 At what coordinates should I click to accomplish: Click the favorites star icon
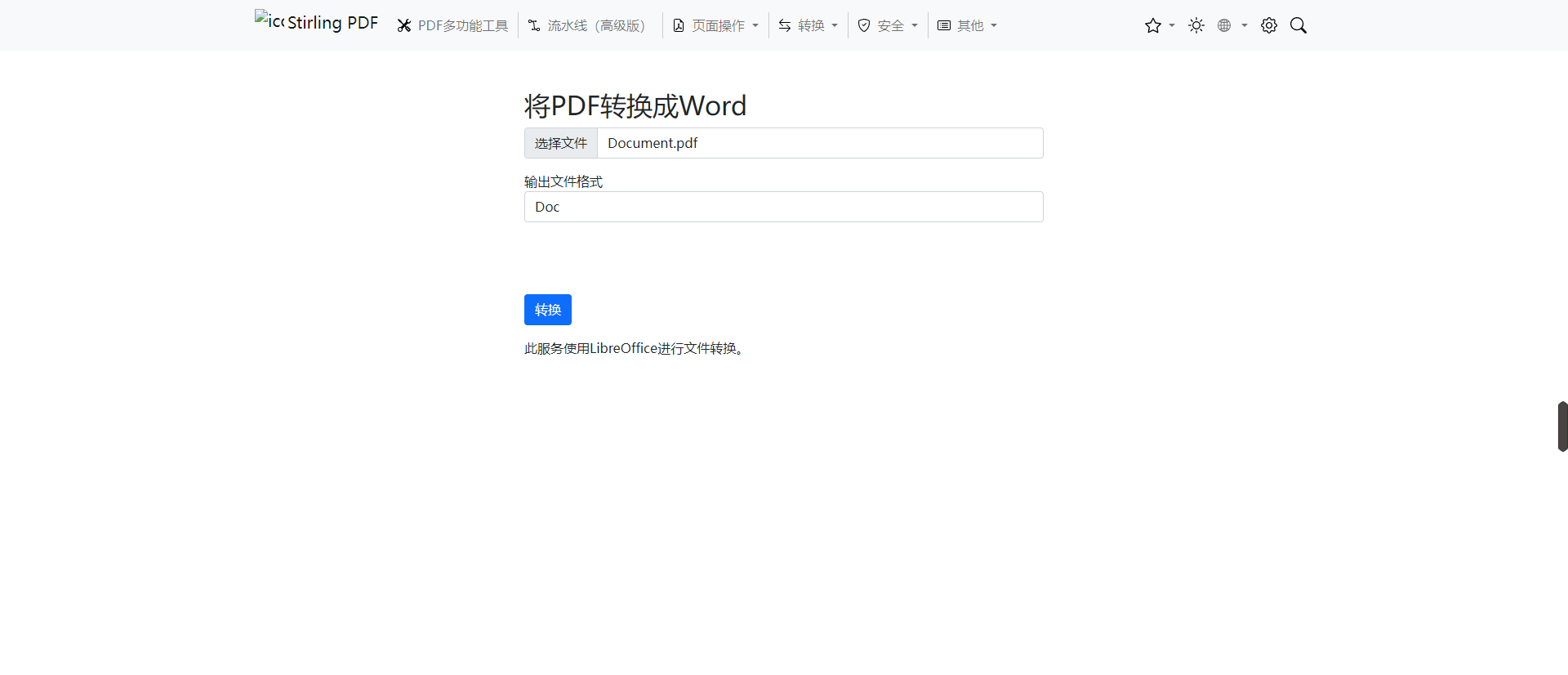pos(1153,26)
